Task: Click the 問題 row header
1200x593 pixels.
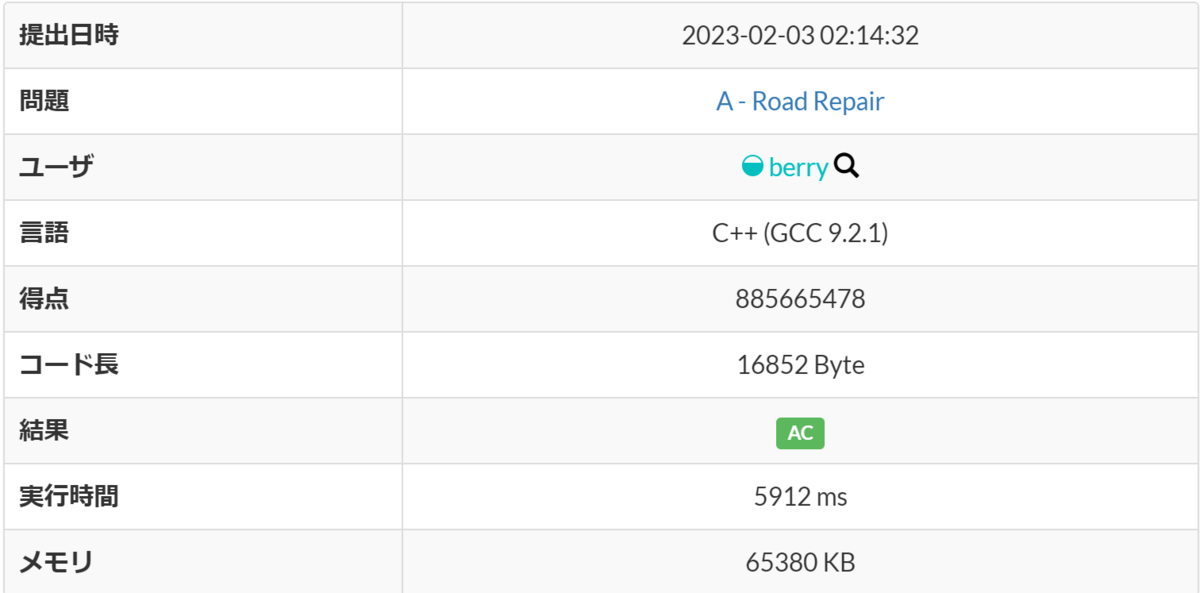Action: coord(203,101)
